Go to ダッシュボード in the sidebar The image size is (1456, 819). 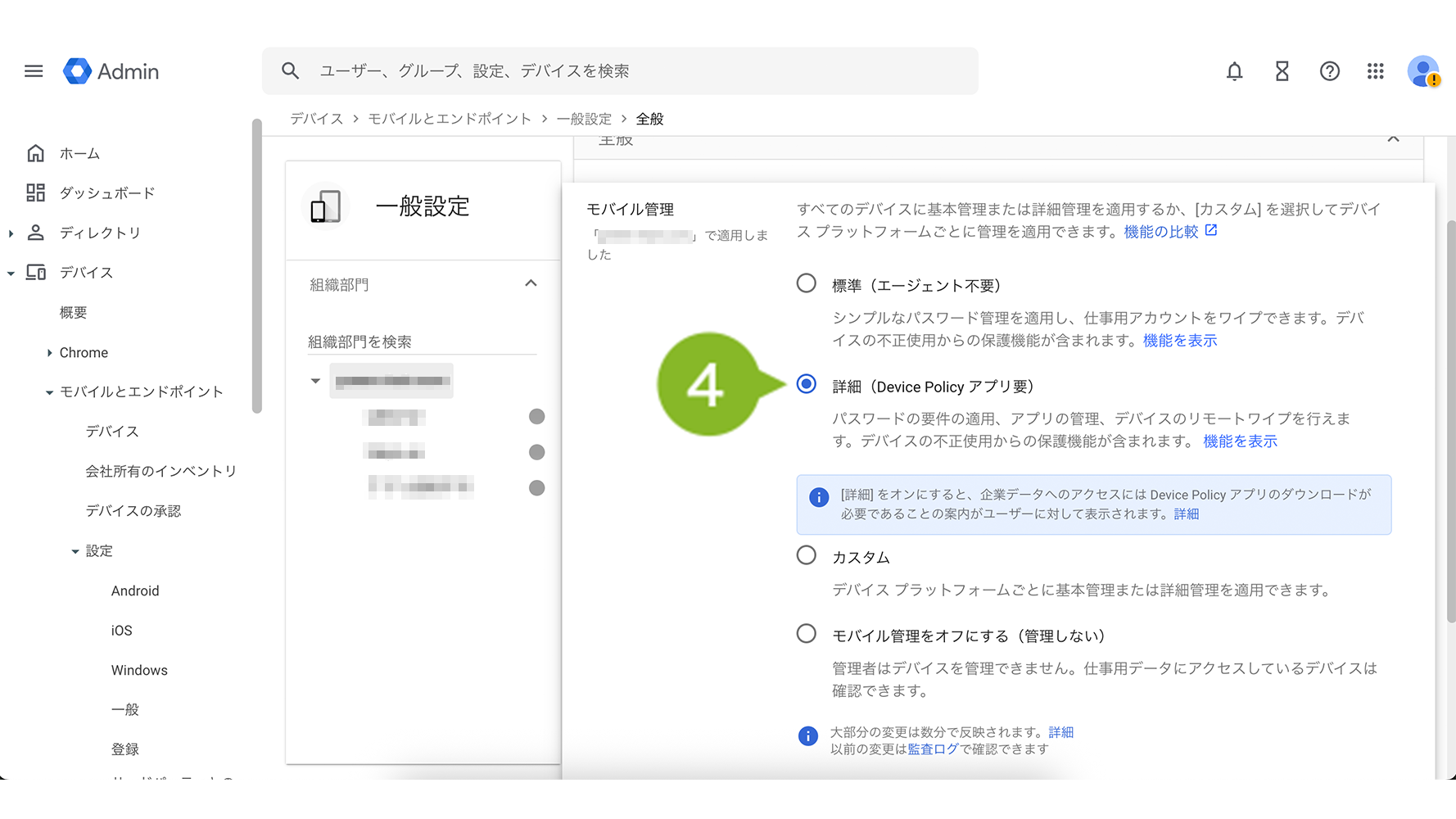[106, 193]
